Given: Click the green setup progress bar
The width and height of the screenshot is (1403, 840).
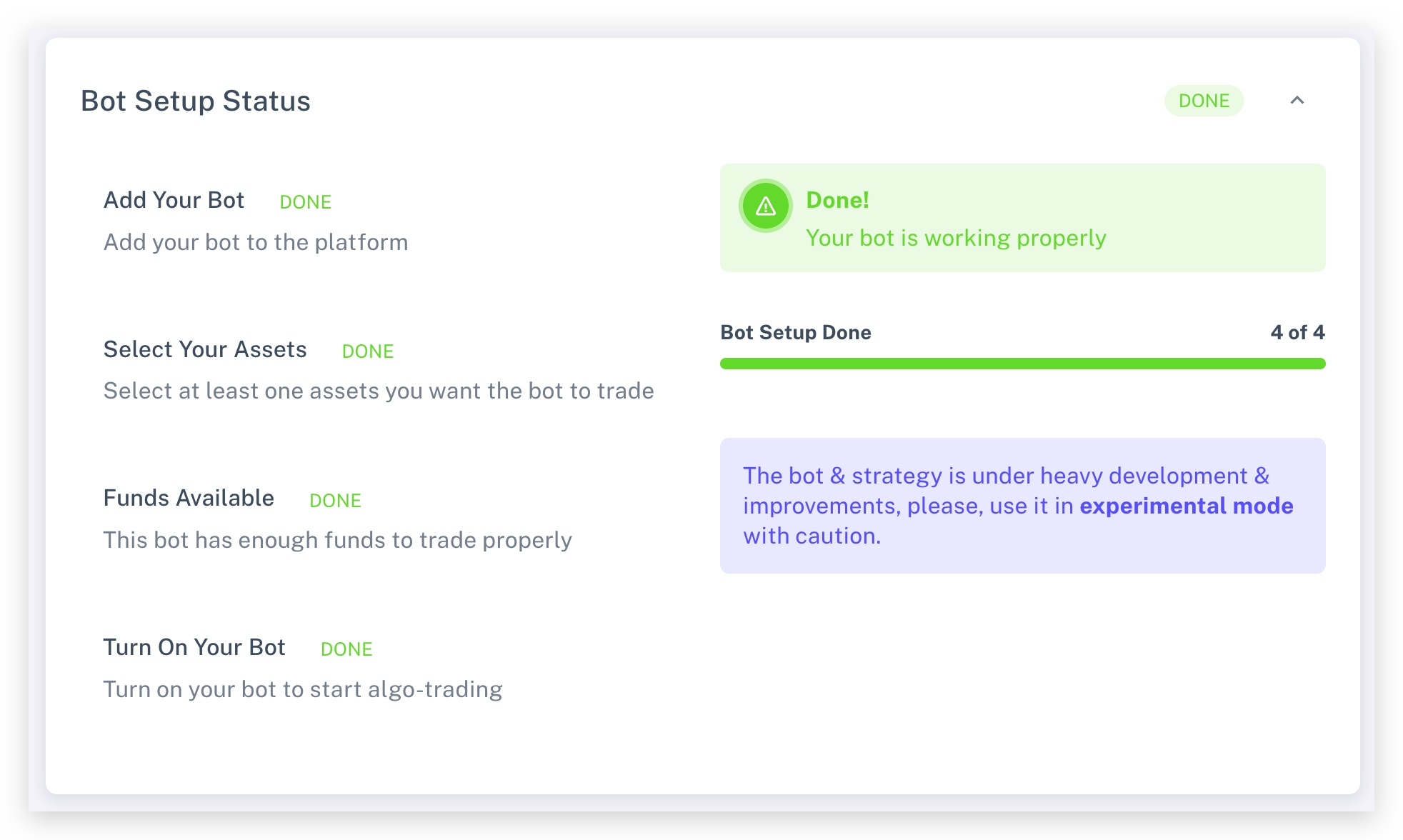Looking at the screenshot, I should coord(1022,364).
